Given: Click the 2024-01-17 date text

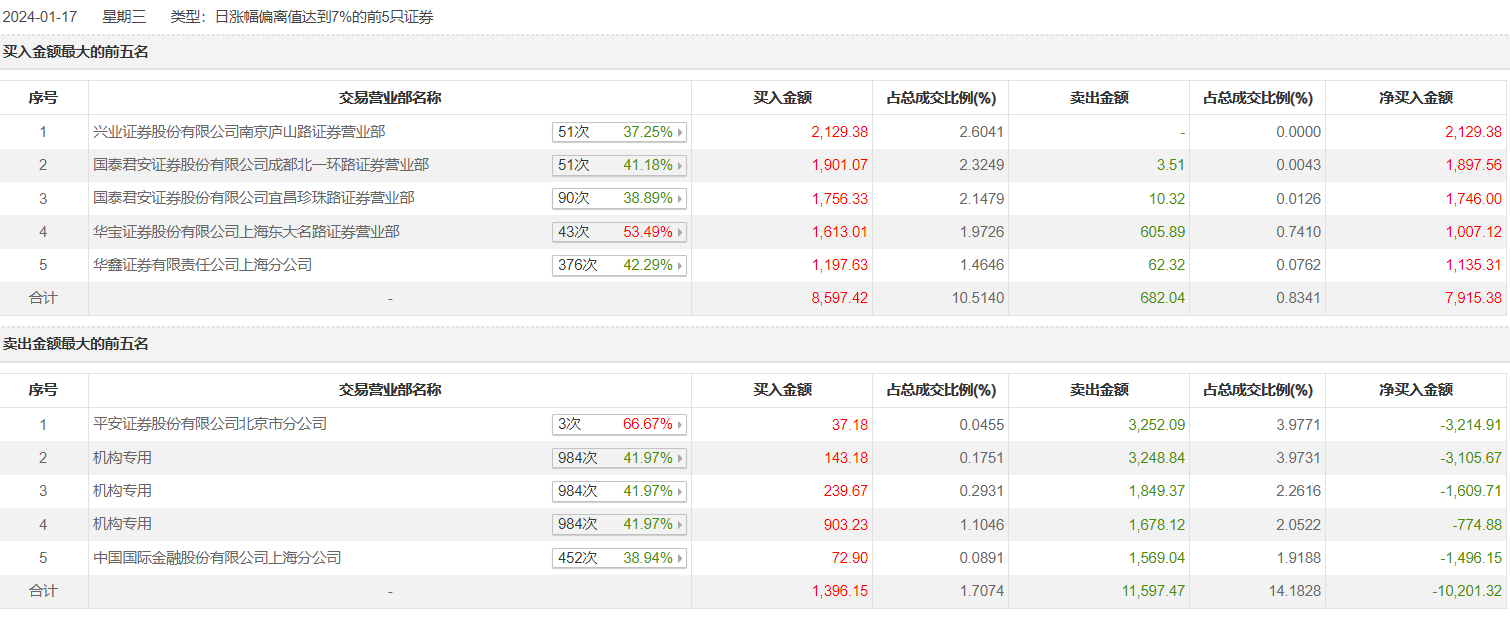Looking at the screenshot, I should [39, 17].
